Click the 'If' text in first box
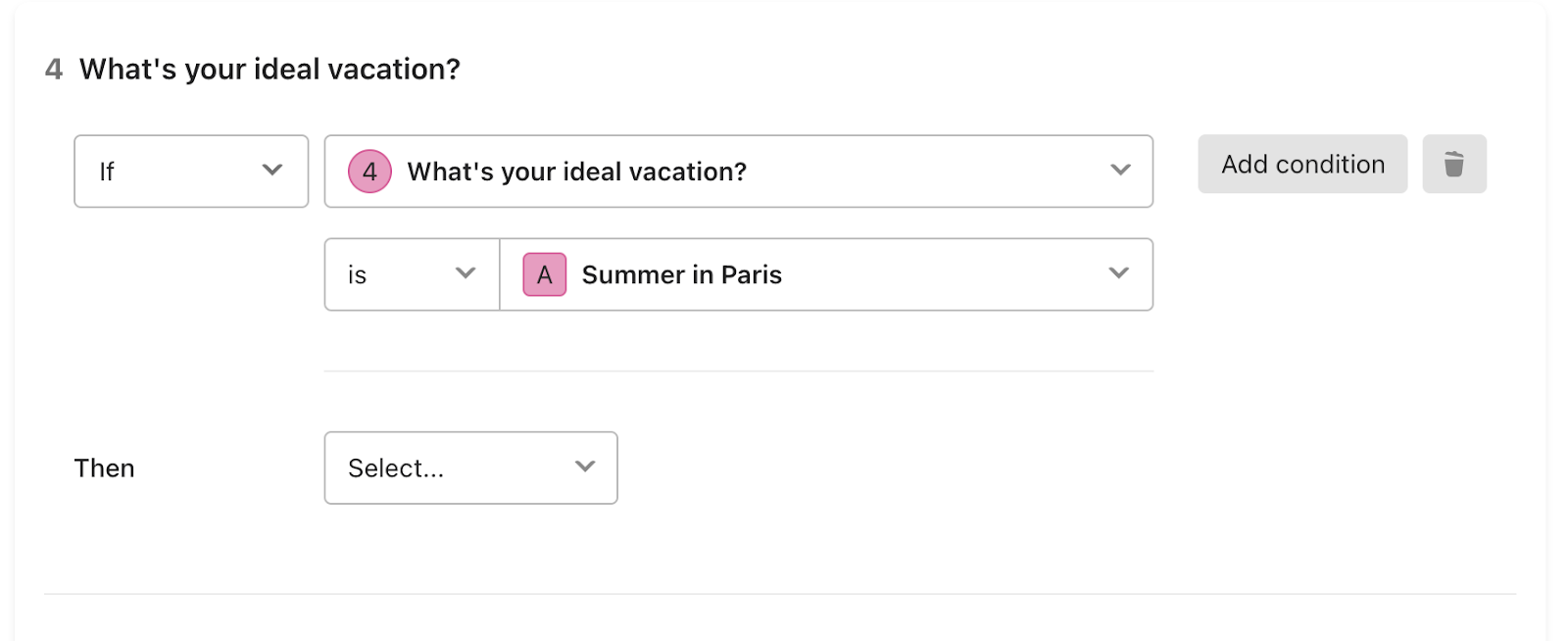Screen dimensions: 1568x641 point(107,172)
